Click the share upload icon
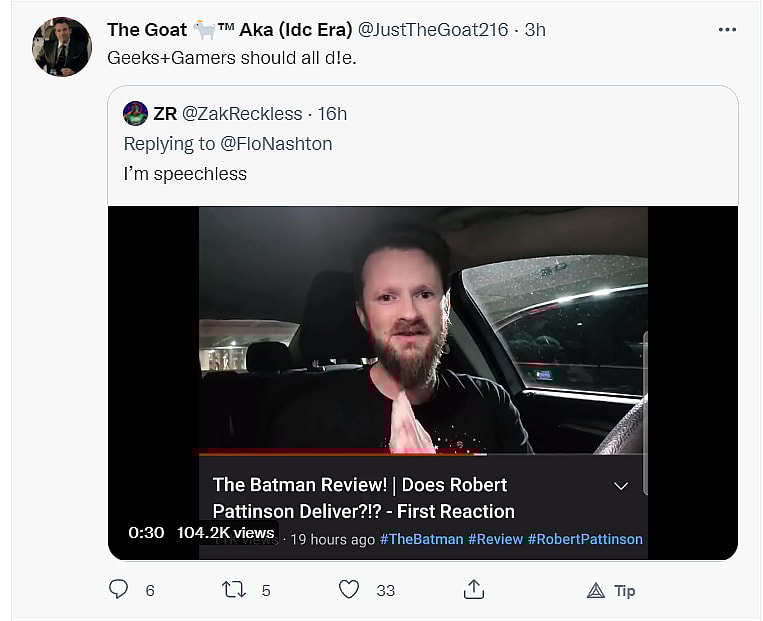 [474, 590]
